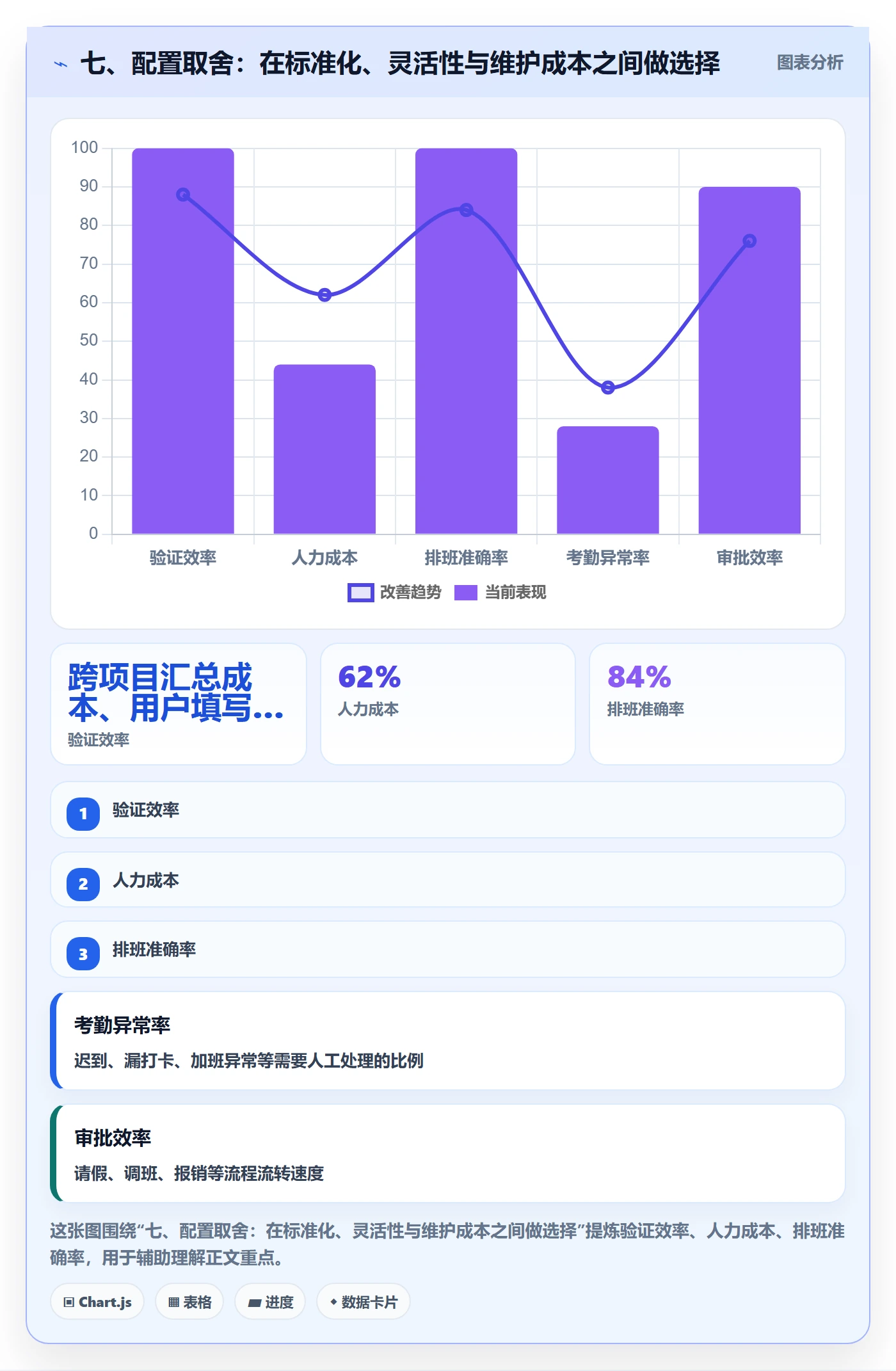The image size is (896, 1371).
Task: Select list row 人力成本
Action: point(448,879)
